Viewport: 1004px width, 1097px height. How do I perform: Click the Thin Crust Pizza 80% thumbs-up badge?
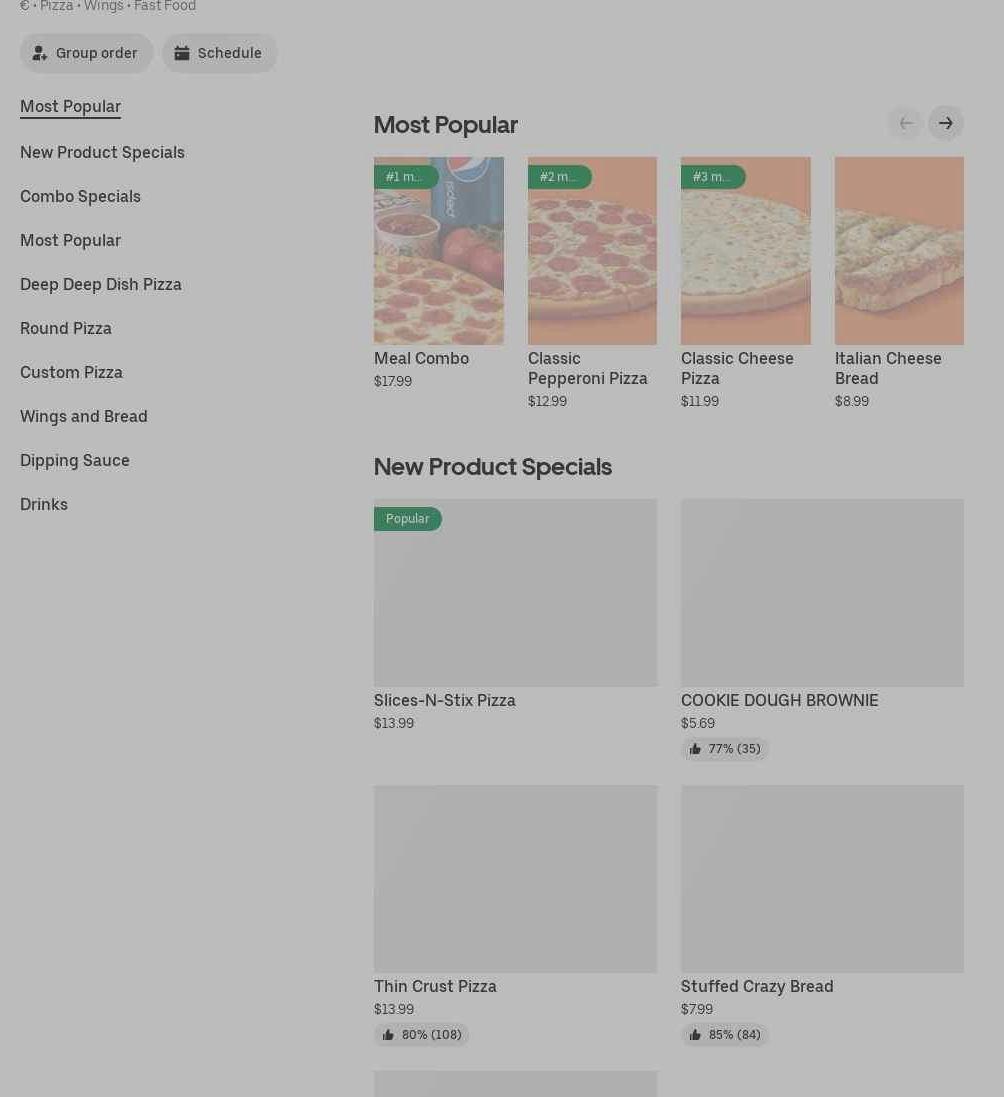pos(421,1035)
